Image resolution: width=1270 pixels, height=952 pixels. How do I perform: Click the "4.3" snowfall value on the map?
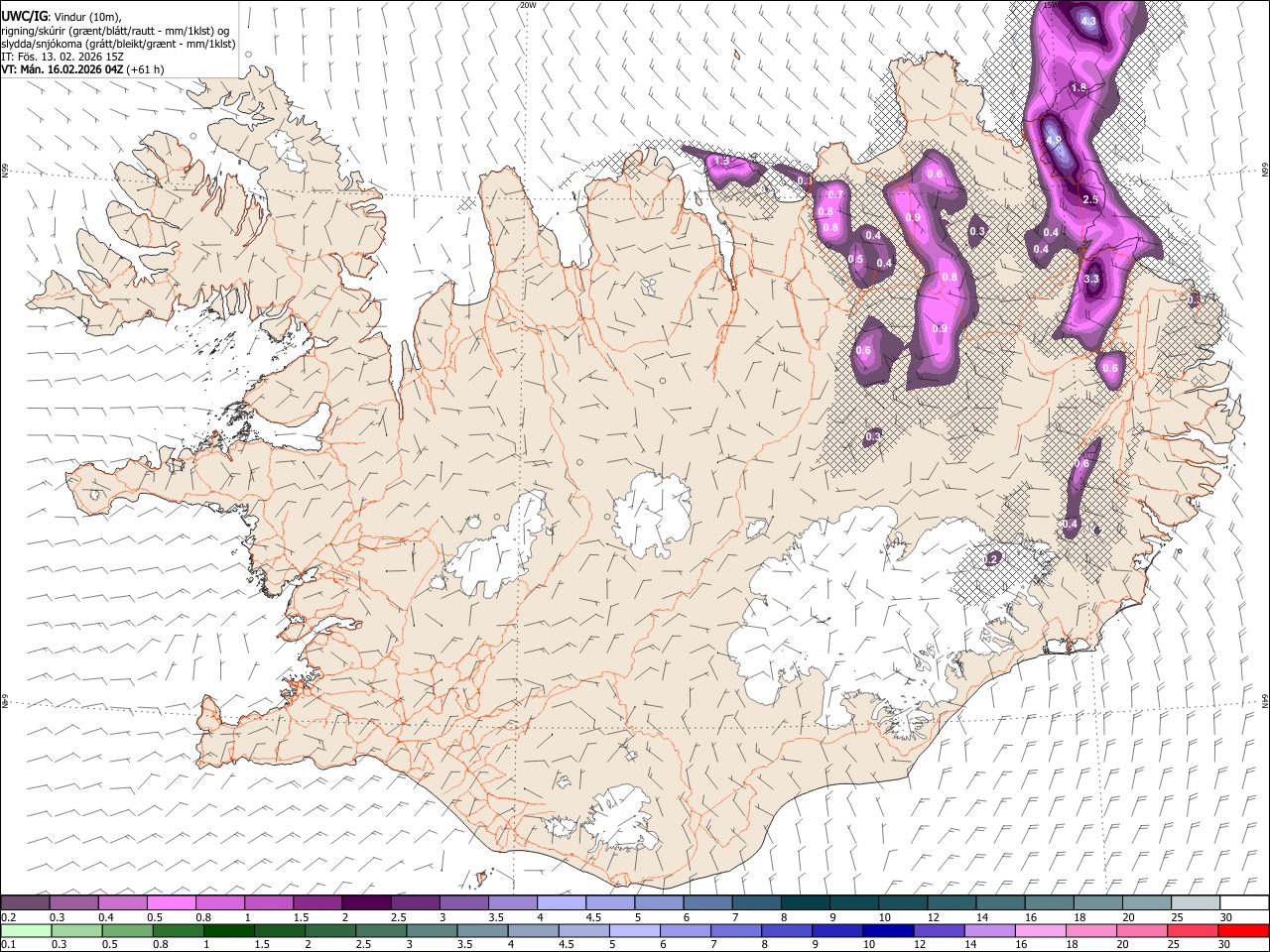pyautogui.click(x=1088, y=21)
